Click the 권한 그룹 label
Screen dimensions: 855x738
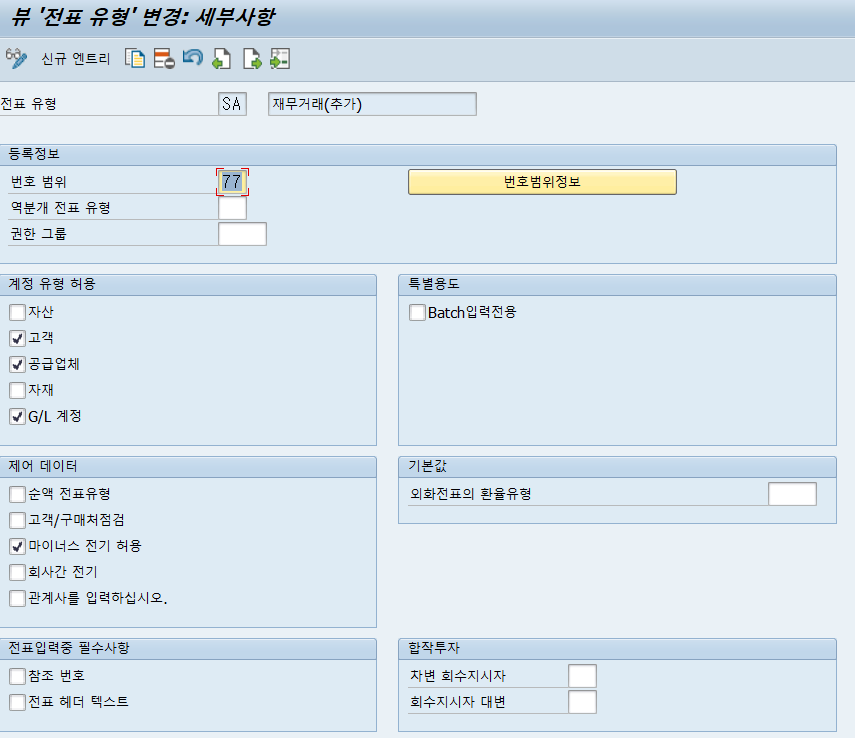(39, 234)
